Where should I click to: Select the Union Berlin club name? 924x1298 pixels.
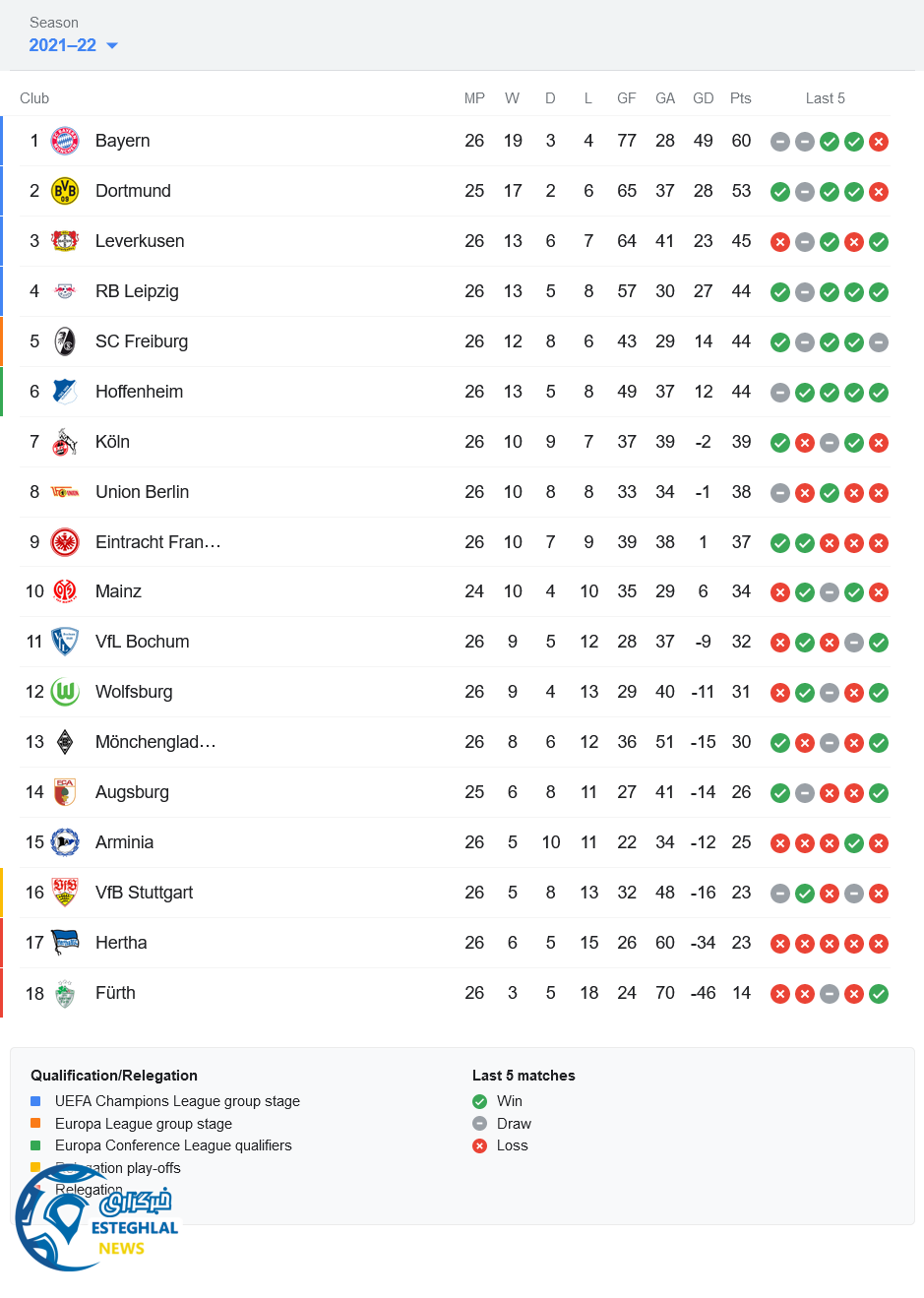142,492
